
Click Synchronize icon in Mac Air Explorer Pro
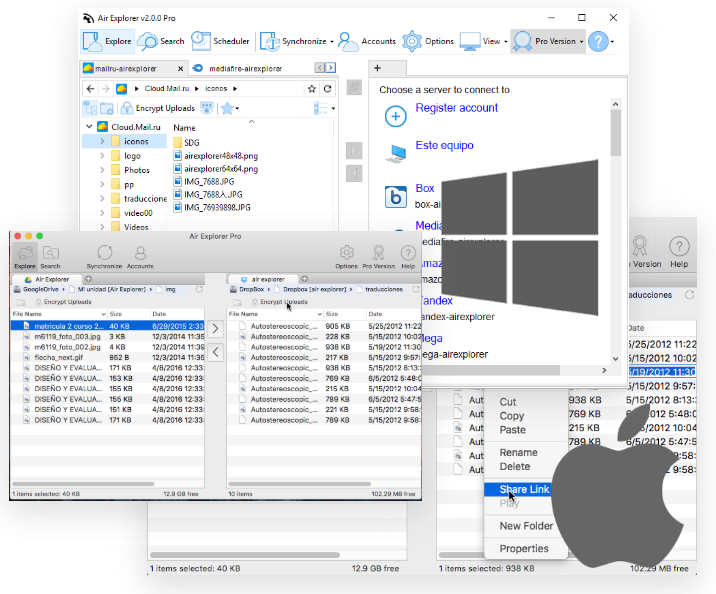click(105, 252)
